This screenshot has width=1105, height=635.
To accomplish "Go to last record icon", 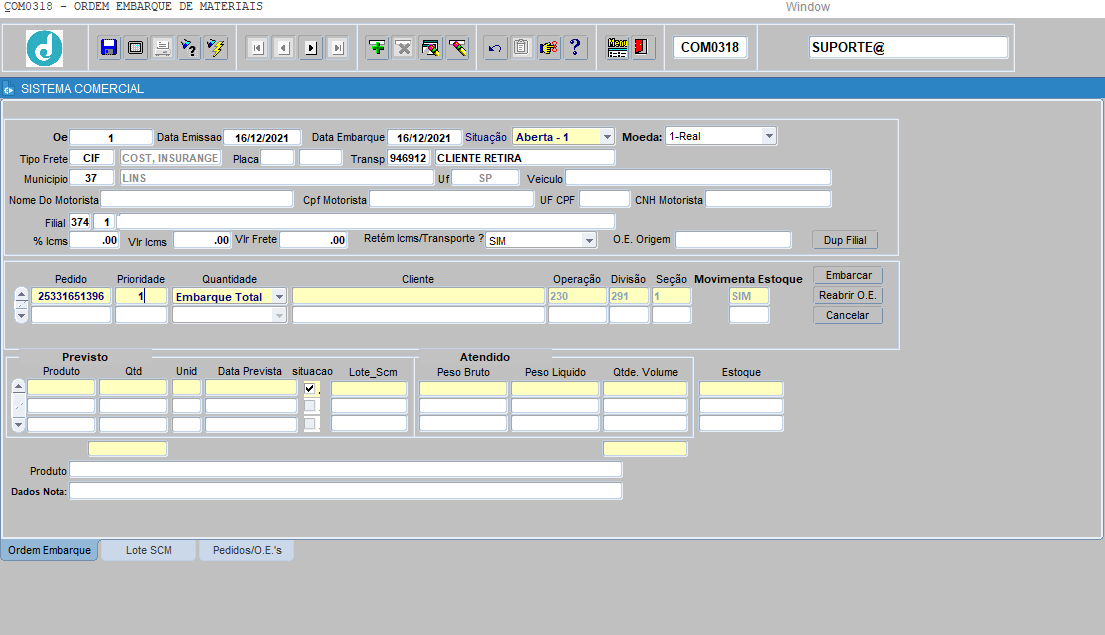I will pos(338,48).
